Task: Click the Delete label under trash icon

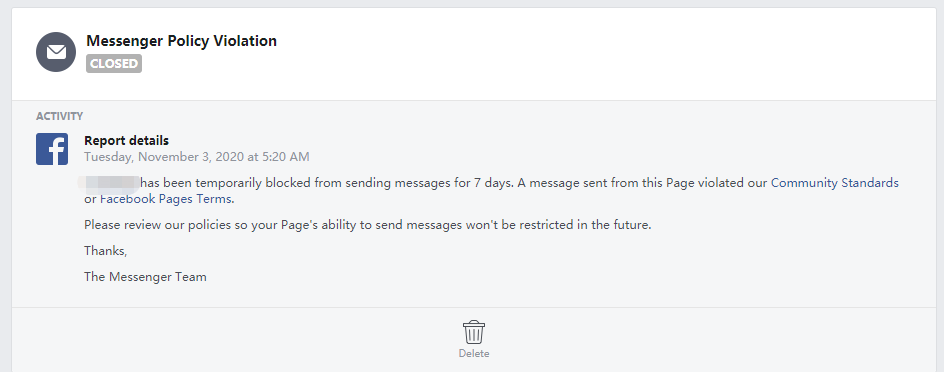Action: point(474,353)
